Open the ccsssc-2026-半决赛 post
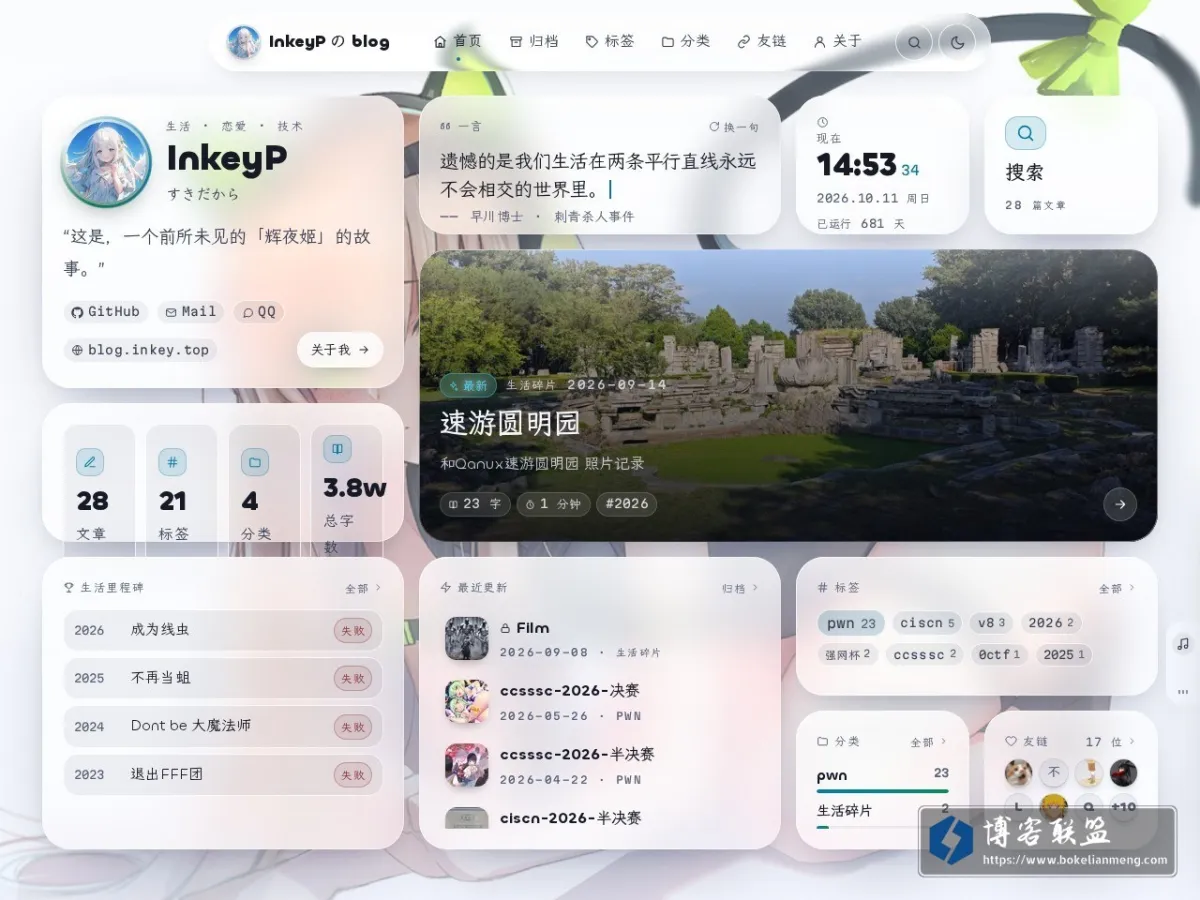Screen dimensions: 1200x900 pos(577,755)
